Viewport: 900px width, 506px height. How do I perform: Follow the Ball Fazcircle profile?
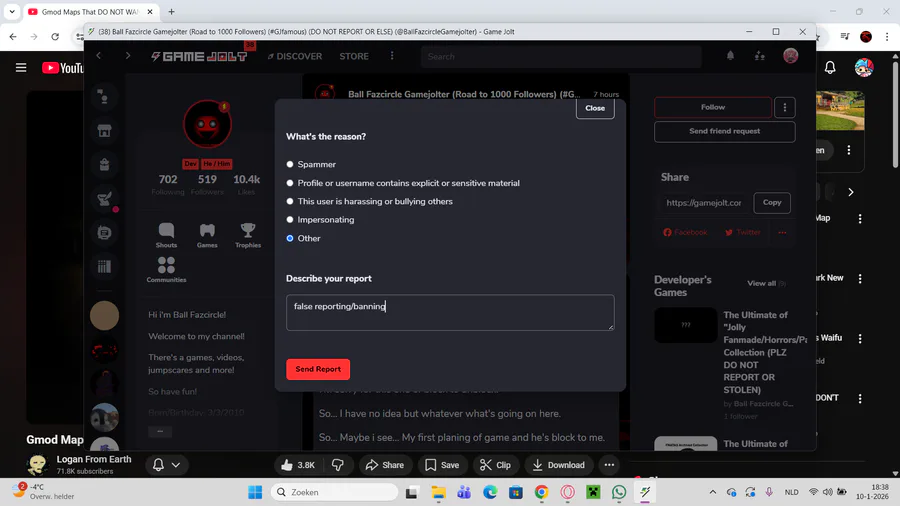713,107
